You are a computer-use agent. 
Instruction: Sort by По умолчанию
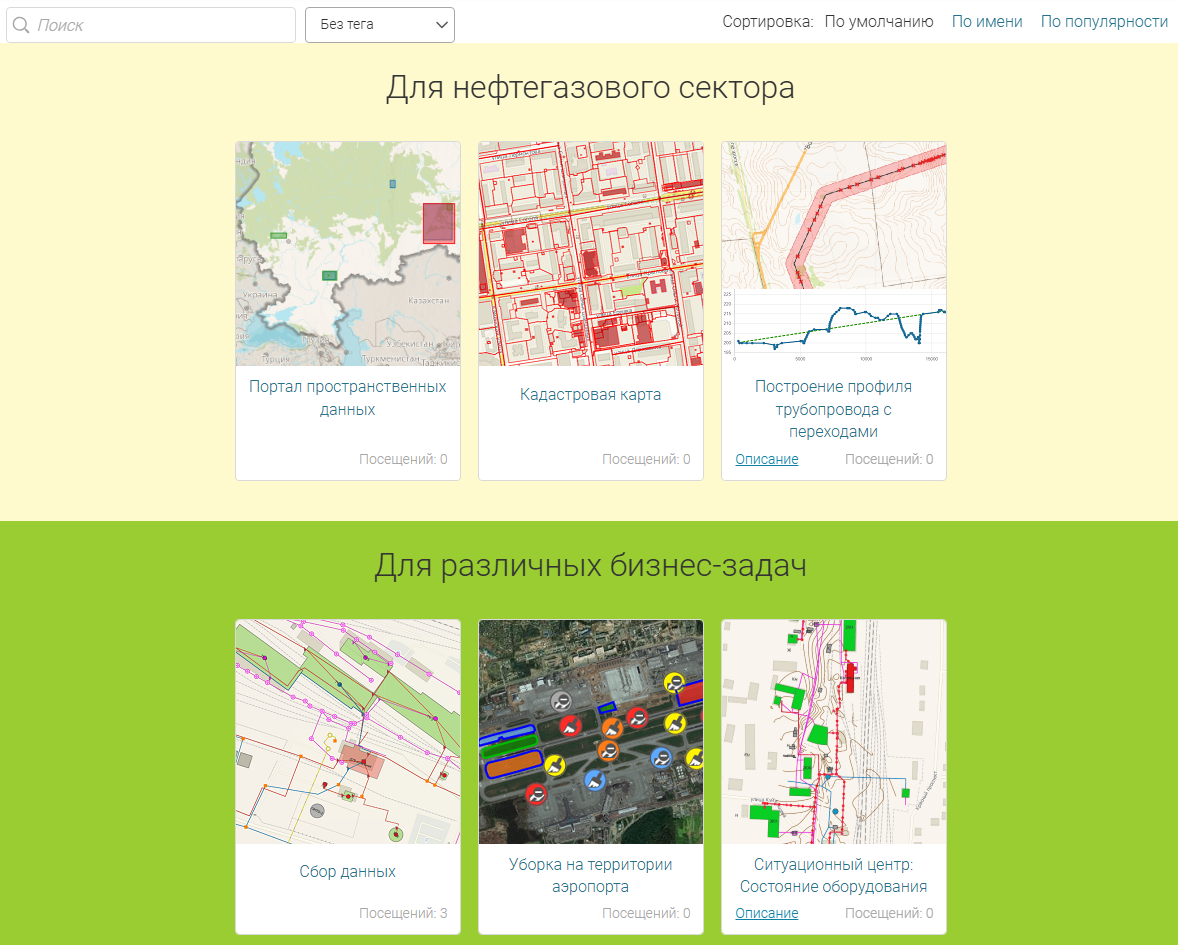click(x=879, y=22)
